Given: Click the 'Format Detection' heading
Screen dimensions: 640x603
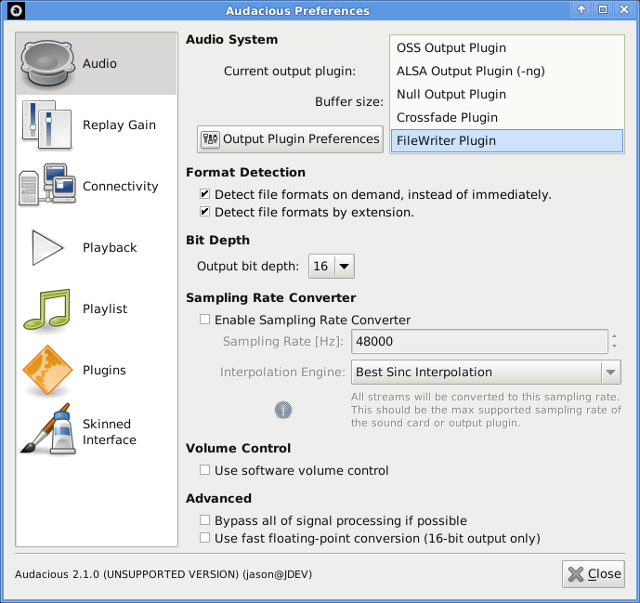Looking at the screenshot, I should [246, 172].
